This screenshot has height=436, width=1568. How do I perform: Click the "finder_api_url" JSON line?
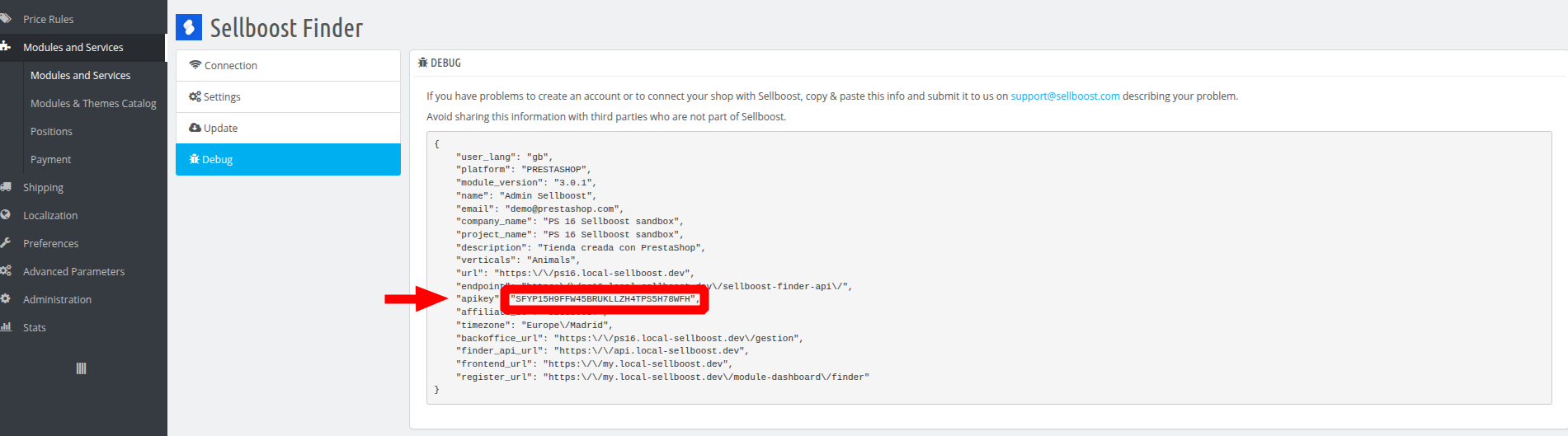pos(602,350)
